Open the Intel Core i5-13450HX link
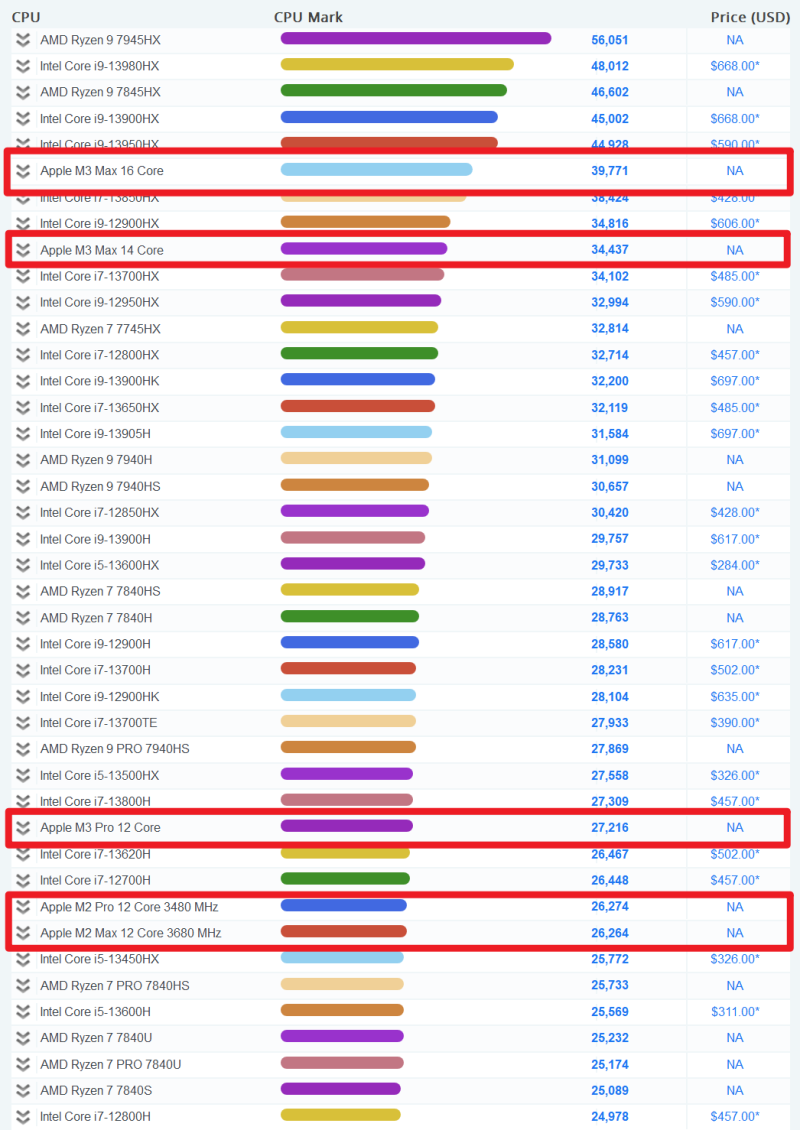Viewport: 800px width, 1130px height. click(x=99, y=959)
